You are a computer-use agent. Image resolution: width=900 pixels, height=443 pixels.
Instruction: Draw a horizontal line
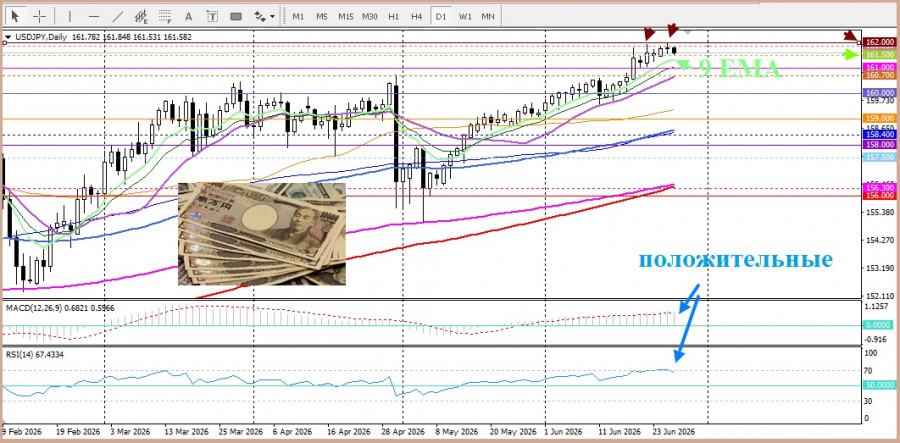click(x=94, y=16)
